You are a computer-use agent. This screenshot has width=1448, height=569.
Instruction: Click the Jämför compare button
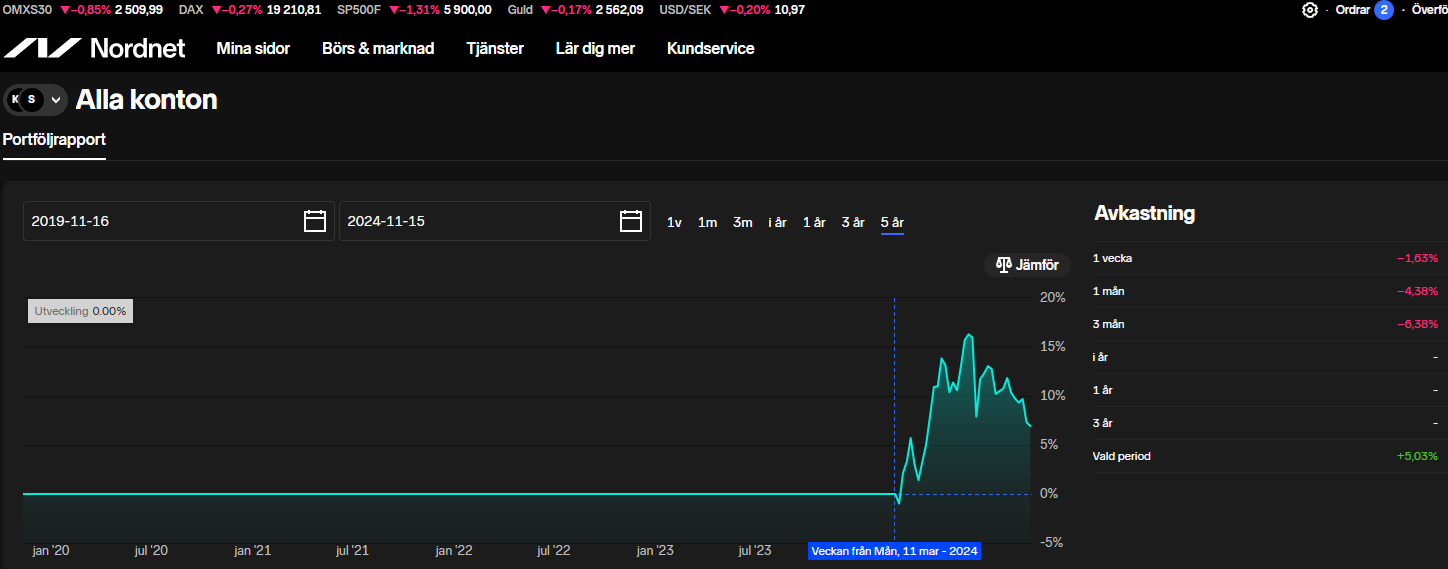1027,265
